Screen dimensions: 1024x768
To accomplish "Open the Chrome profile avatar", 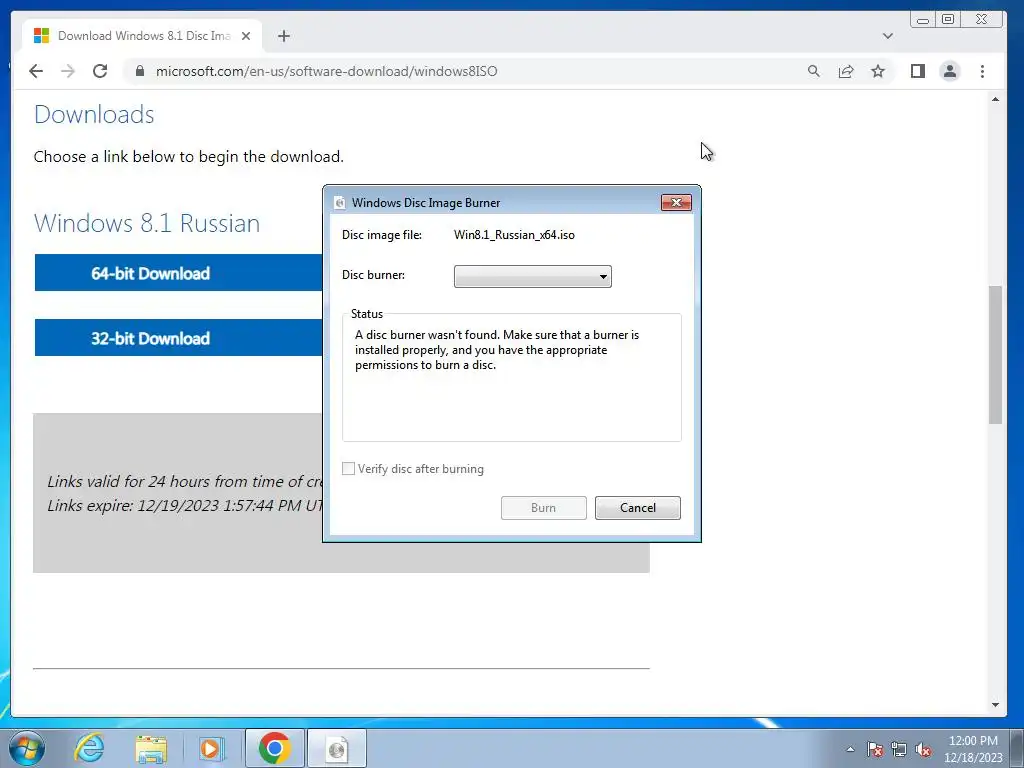I will tap(950, 71).
